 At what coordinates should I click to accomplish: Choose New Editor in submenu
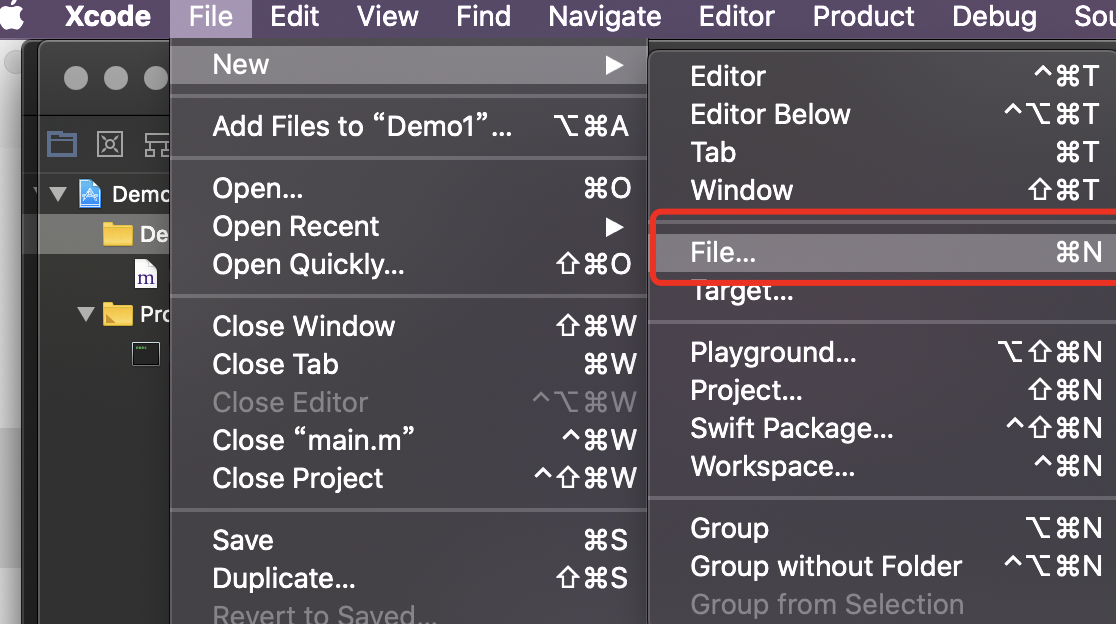pyautogui.click(x=883, y=76)
